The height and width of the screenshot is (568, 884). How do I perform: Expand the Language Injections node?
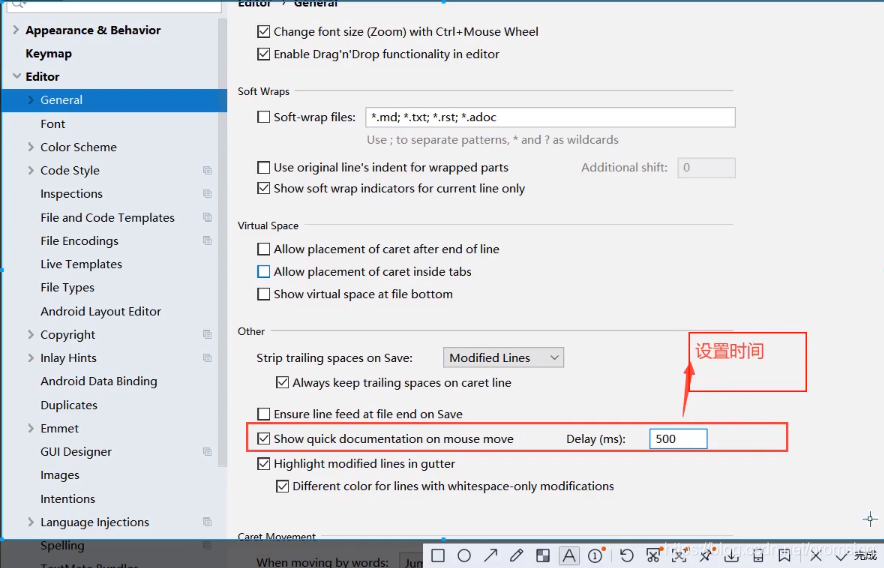[30, 522]
